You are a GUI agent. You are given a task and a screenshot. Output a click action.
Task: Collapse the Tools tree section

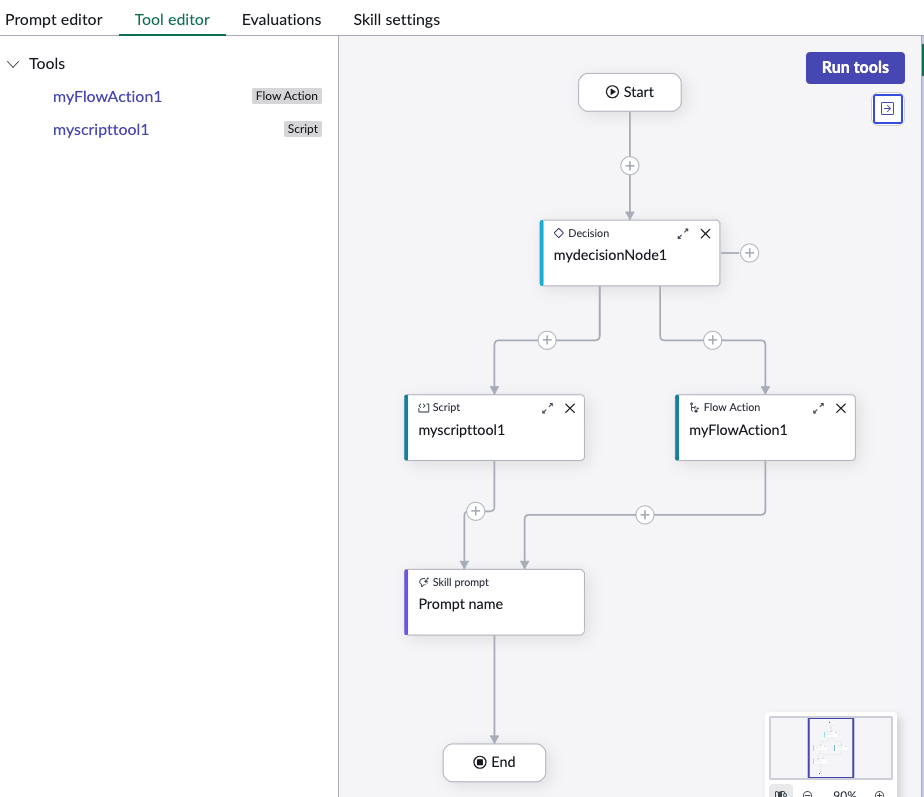pyautogui.click(x=13, y=64)
